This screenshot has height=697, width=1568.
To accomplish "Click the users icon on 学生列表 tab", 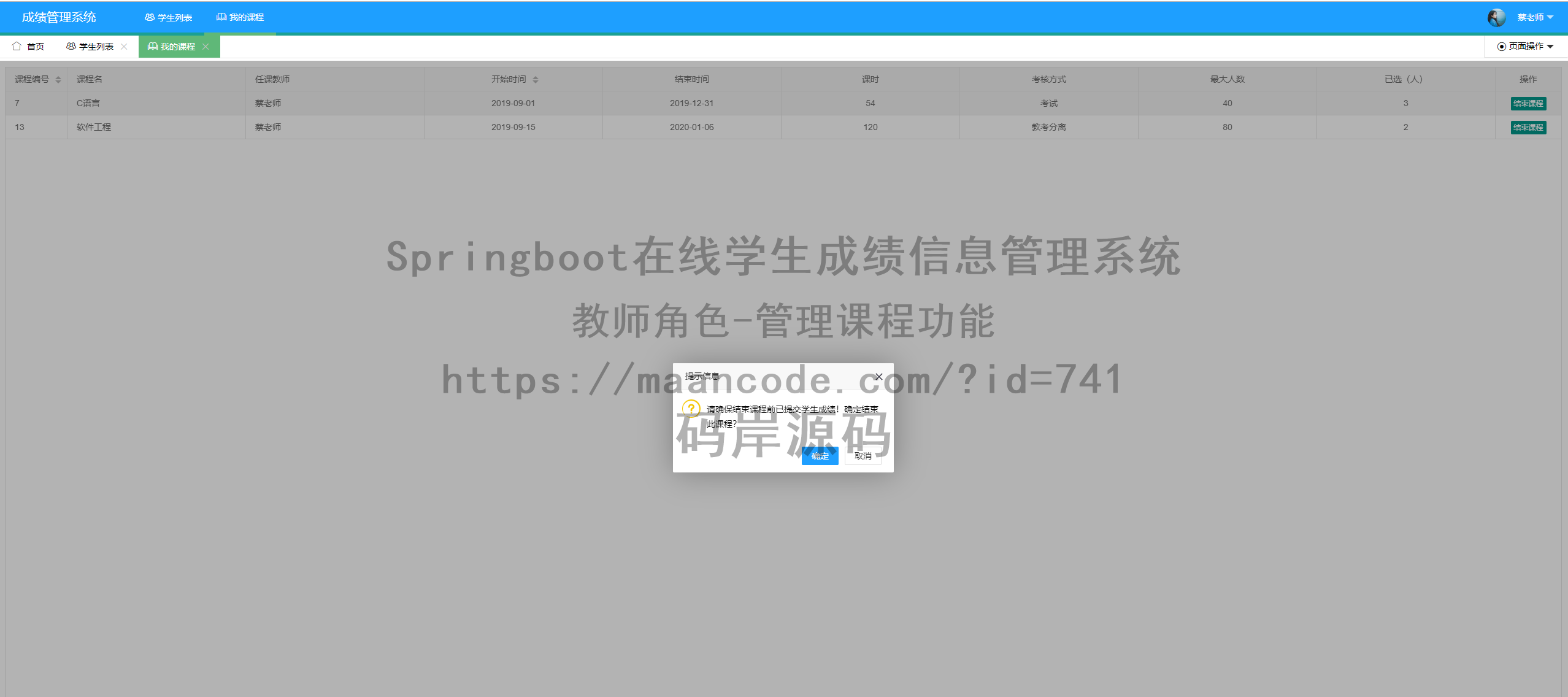I will pos(71,46).
